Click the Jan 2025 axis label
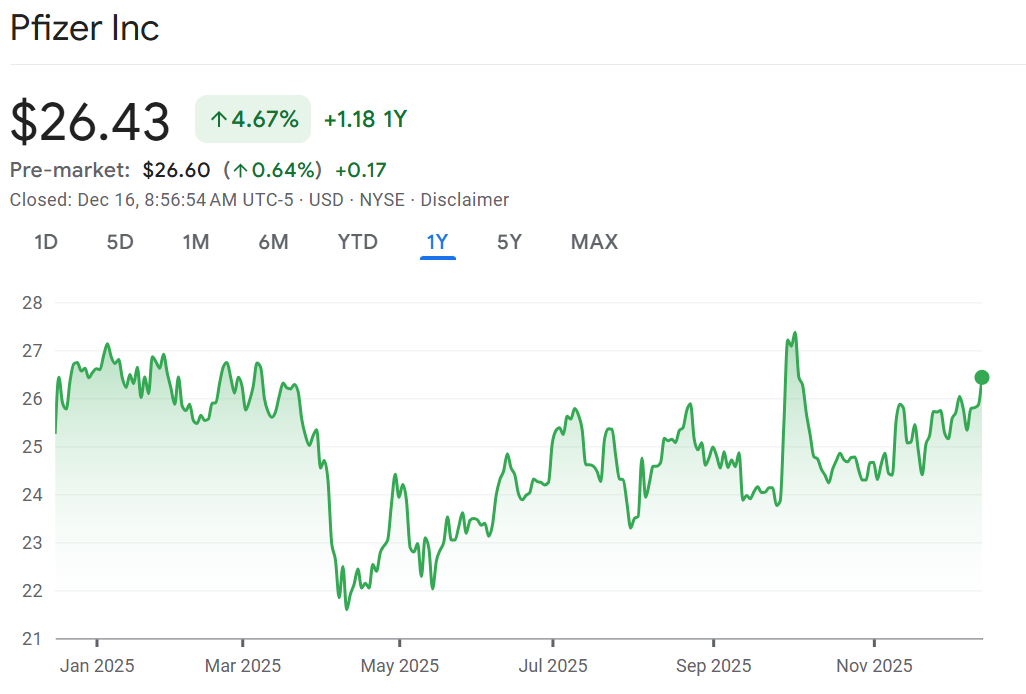The width and height of the screenshot is (1026, 694). [x=97, y=666]
